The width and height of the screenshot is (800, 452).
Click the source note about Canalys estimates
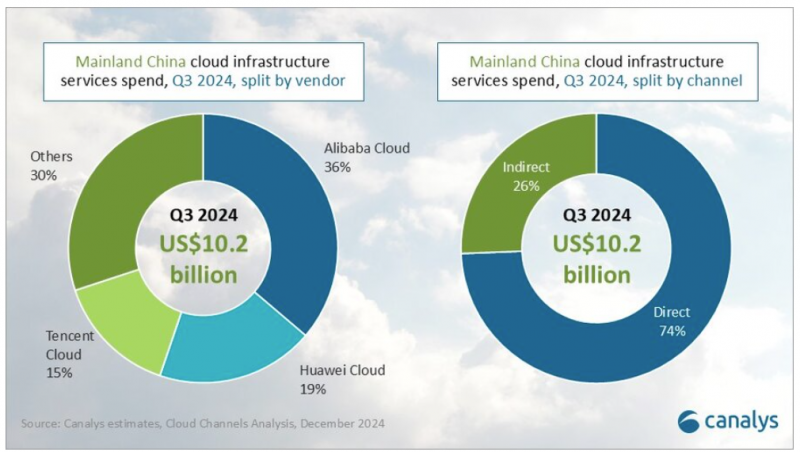point(203,423)
